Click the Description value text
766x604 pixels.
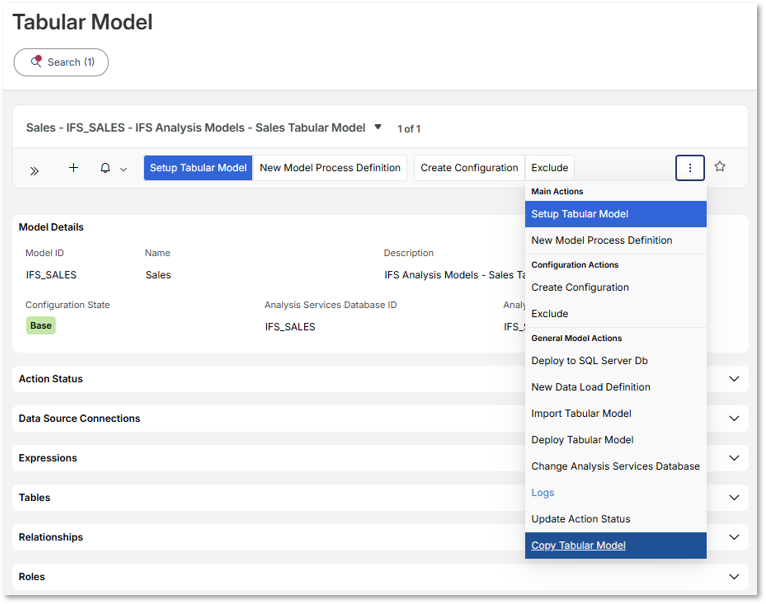point(454,275)
